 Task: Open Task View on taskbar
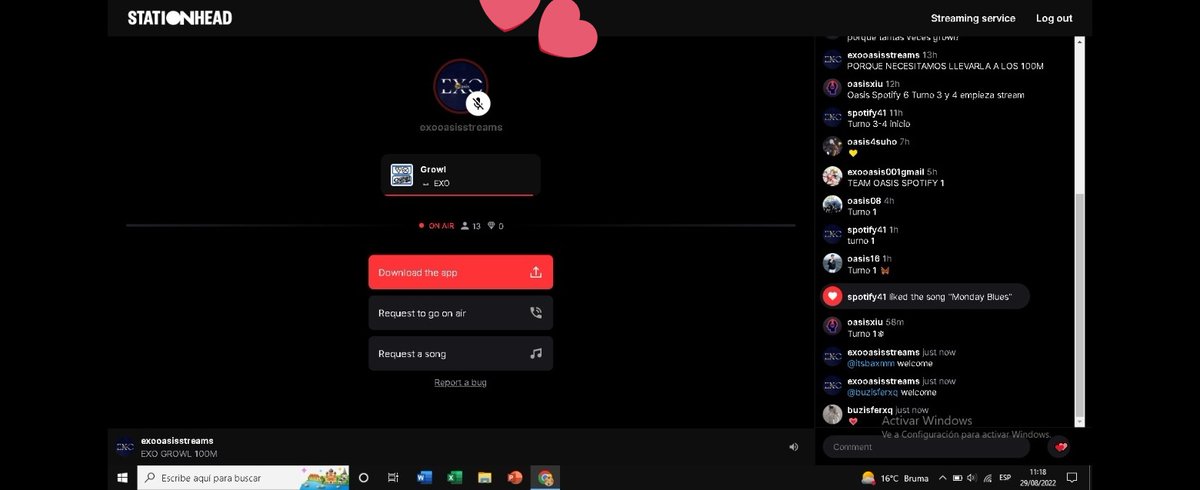(393, 478)
